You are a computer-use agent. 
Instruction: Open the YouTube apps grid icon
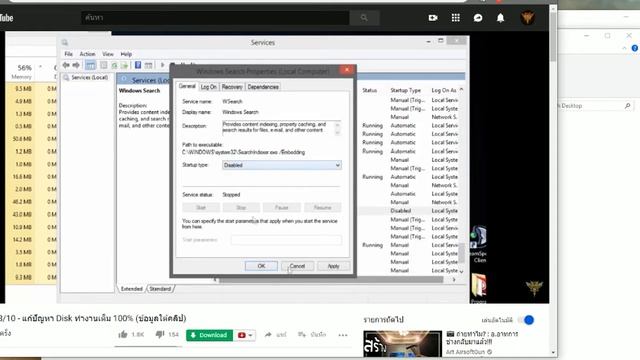[456, 18]
